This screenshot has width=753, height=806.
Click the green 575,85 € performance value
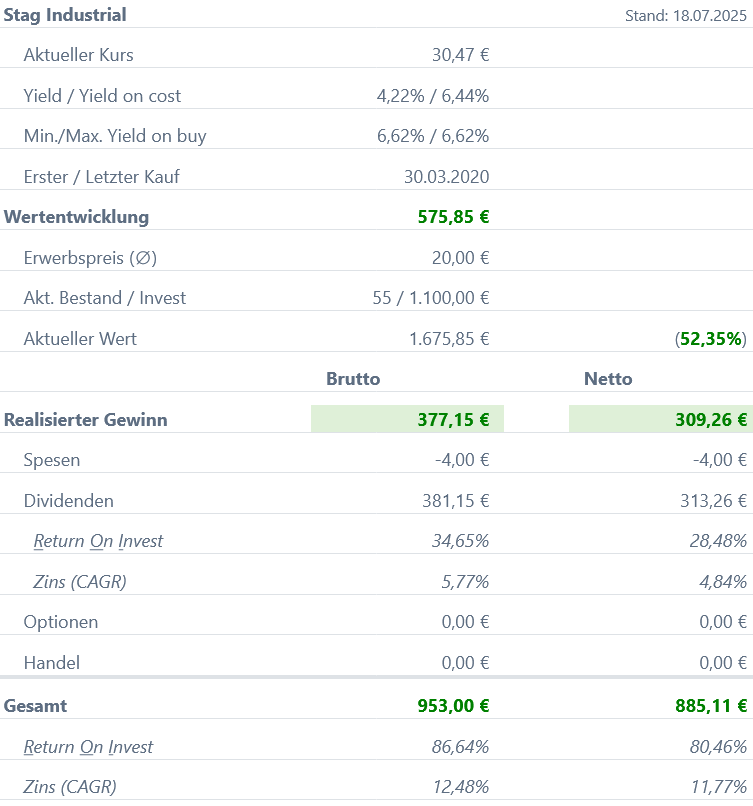453,216
